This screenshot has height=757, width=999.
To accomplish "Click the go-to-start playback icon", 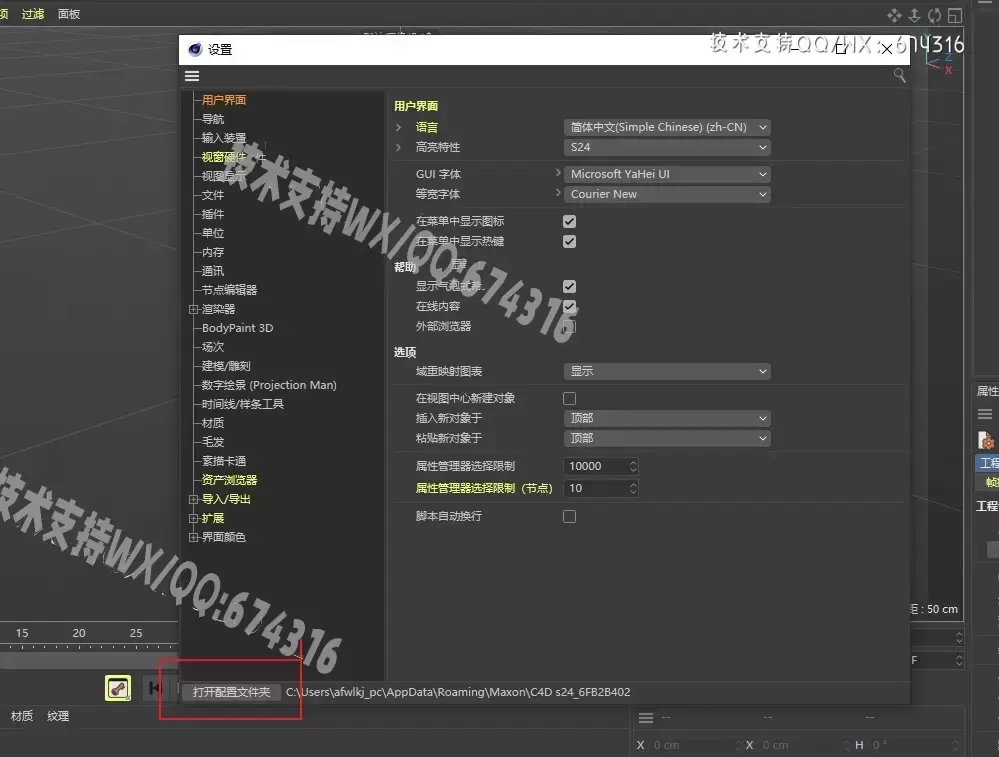I will click(x=154, y=689).
